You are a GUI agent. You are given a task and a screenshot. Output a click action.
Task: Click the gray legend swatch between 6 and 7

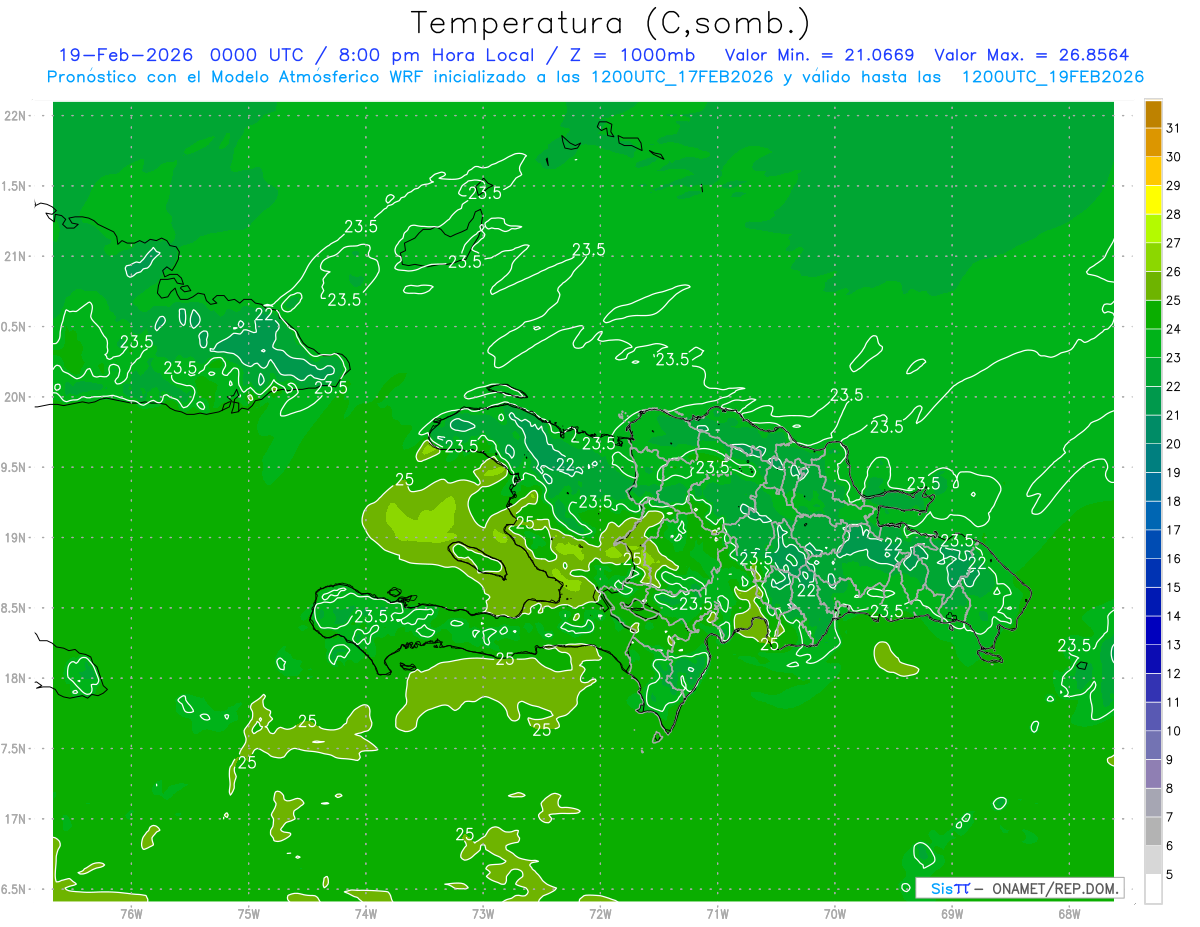1153,831
